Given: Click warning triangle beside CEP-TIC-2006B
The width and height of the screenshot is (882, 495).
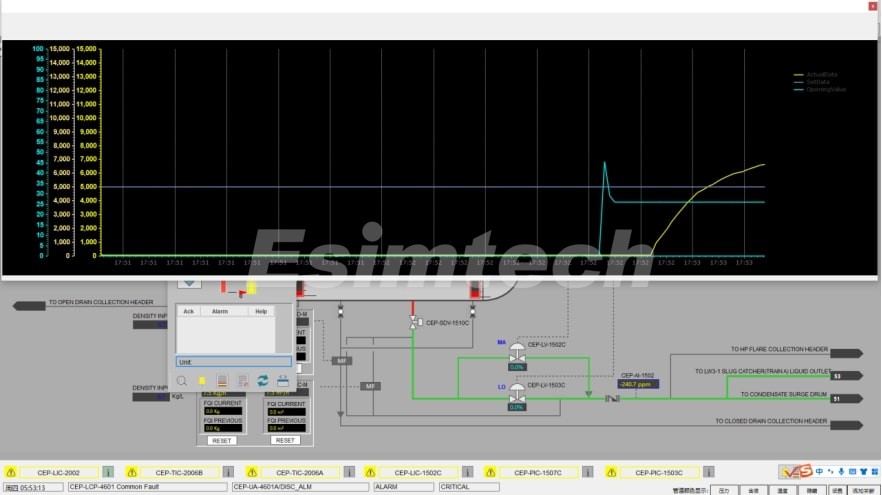Looking at the screenshot, I should coord(132,472).
